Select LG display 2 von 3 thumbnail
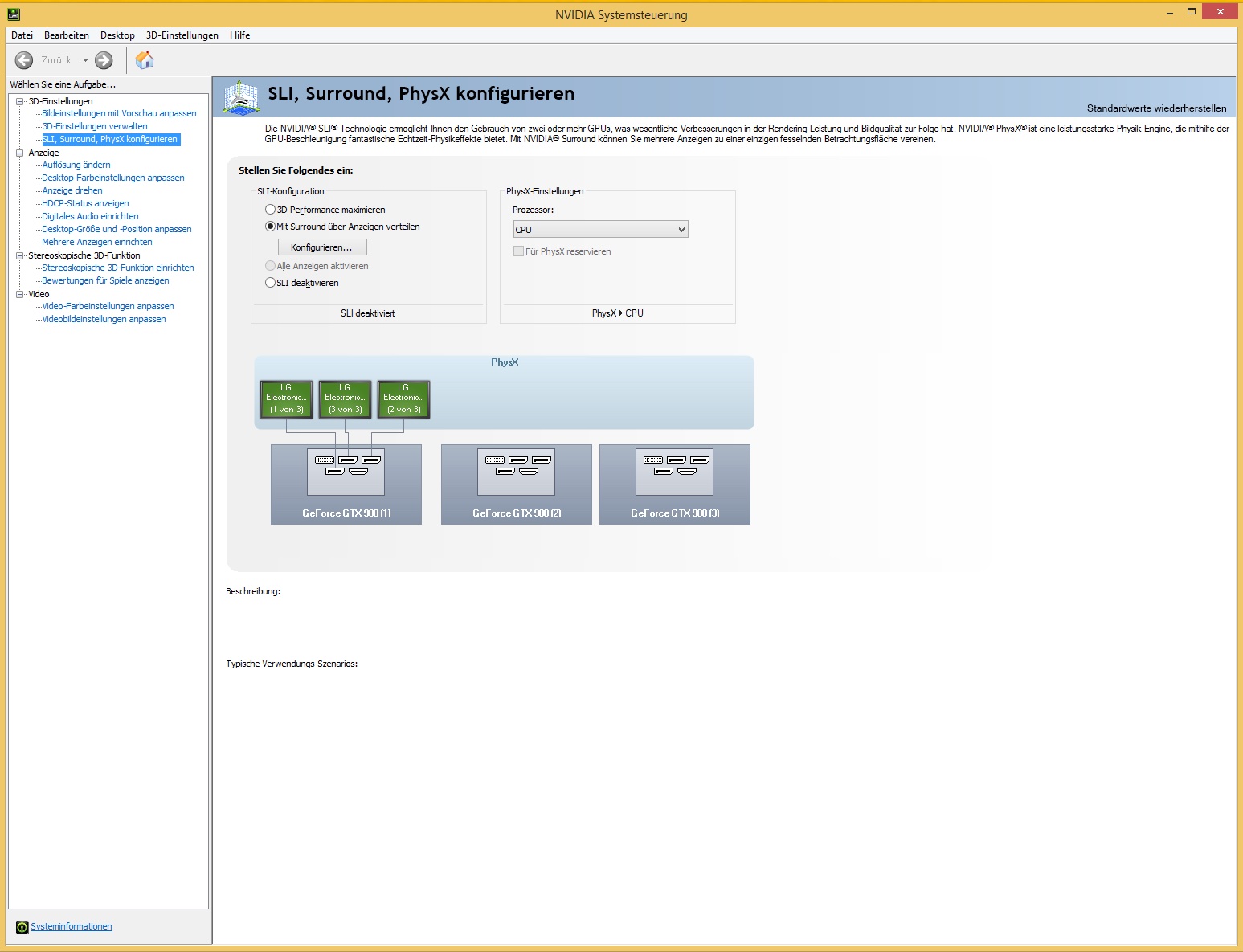 [x=403, y=399]
